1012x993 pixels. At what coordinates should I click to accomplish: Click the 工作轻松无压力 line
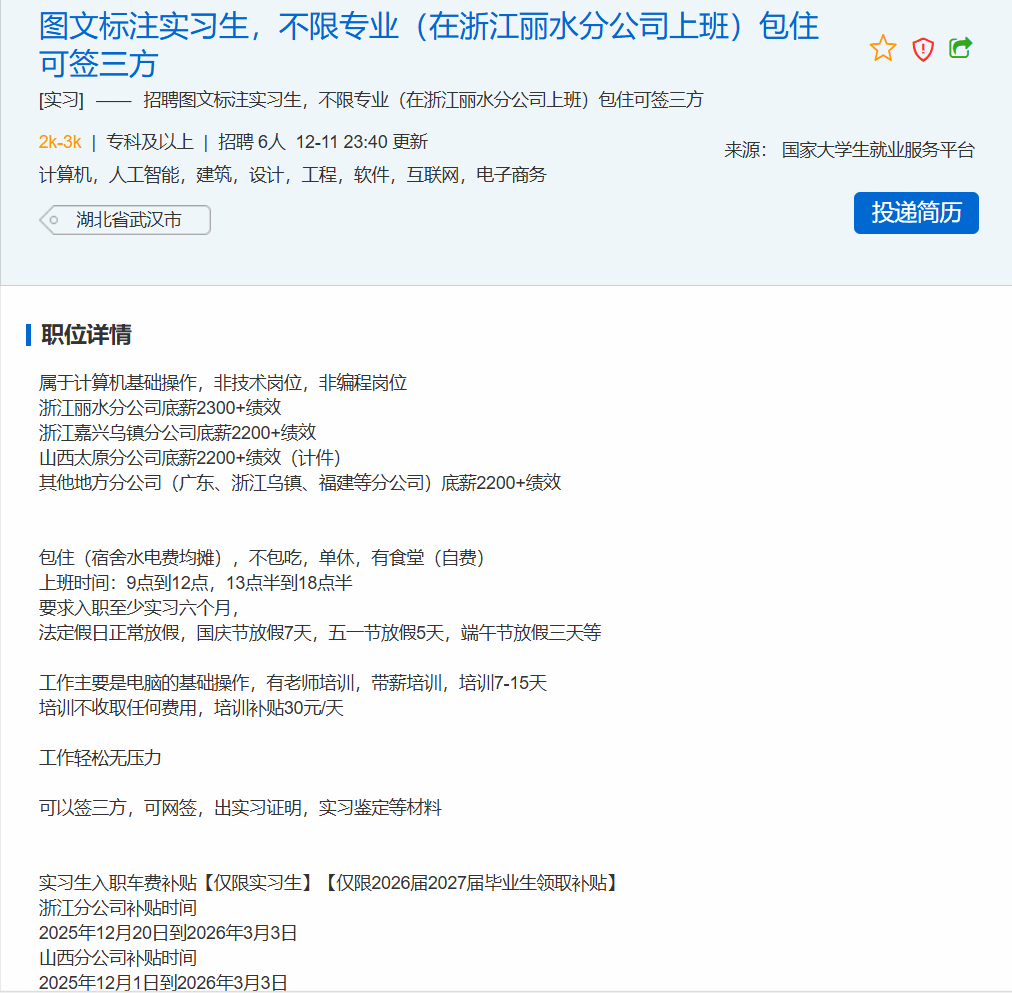coord(100,758)
